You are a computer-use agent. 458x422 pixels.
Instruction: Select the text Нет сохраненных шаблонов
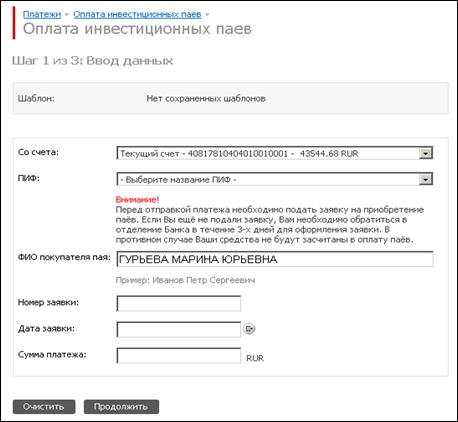(x=206, y=99)
